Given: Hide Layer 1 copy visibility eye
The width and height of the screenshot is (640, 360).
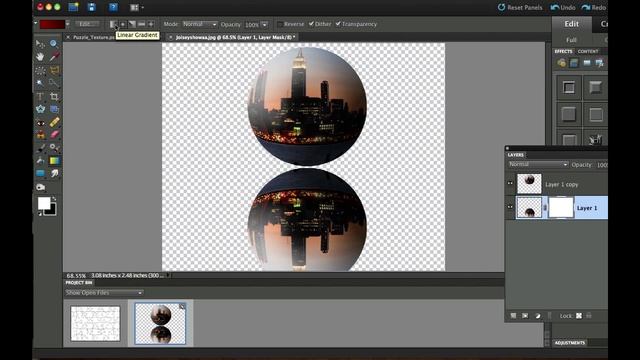Looking at the screenshot, I should [510, 184].
